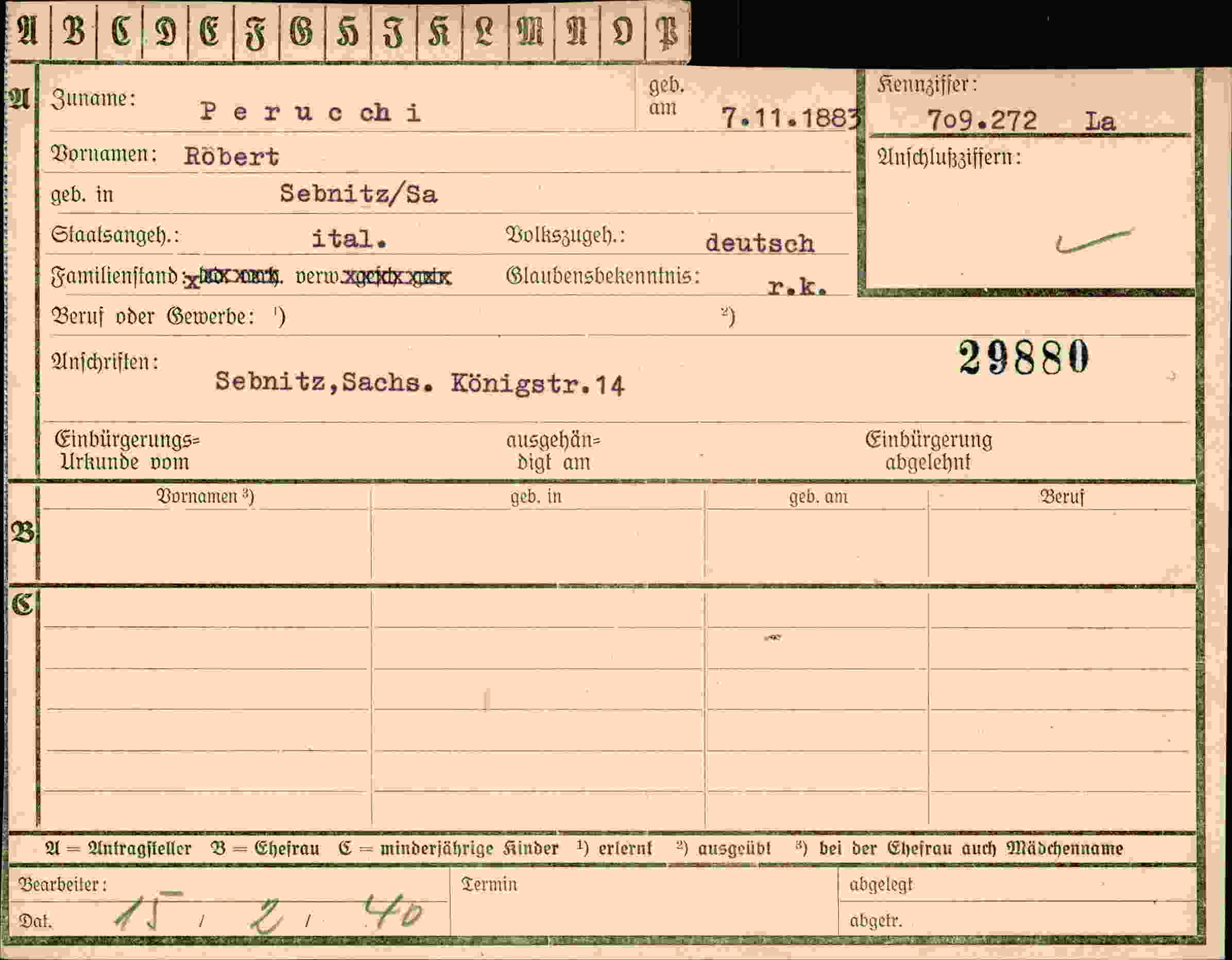The width and height of the screenshot is (1232, 960).
Task: Click the nationality value 'ital.'
Action: pyautogui.click(x=350, y=238)
